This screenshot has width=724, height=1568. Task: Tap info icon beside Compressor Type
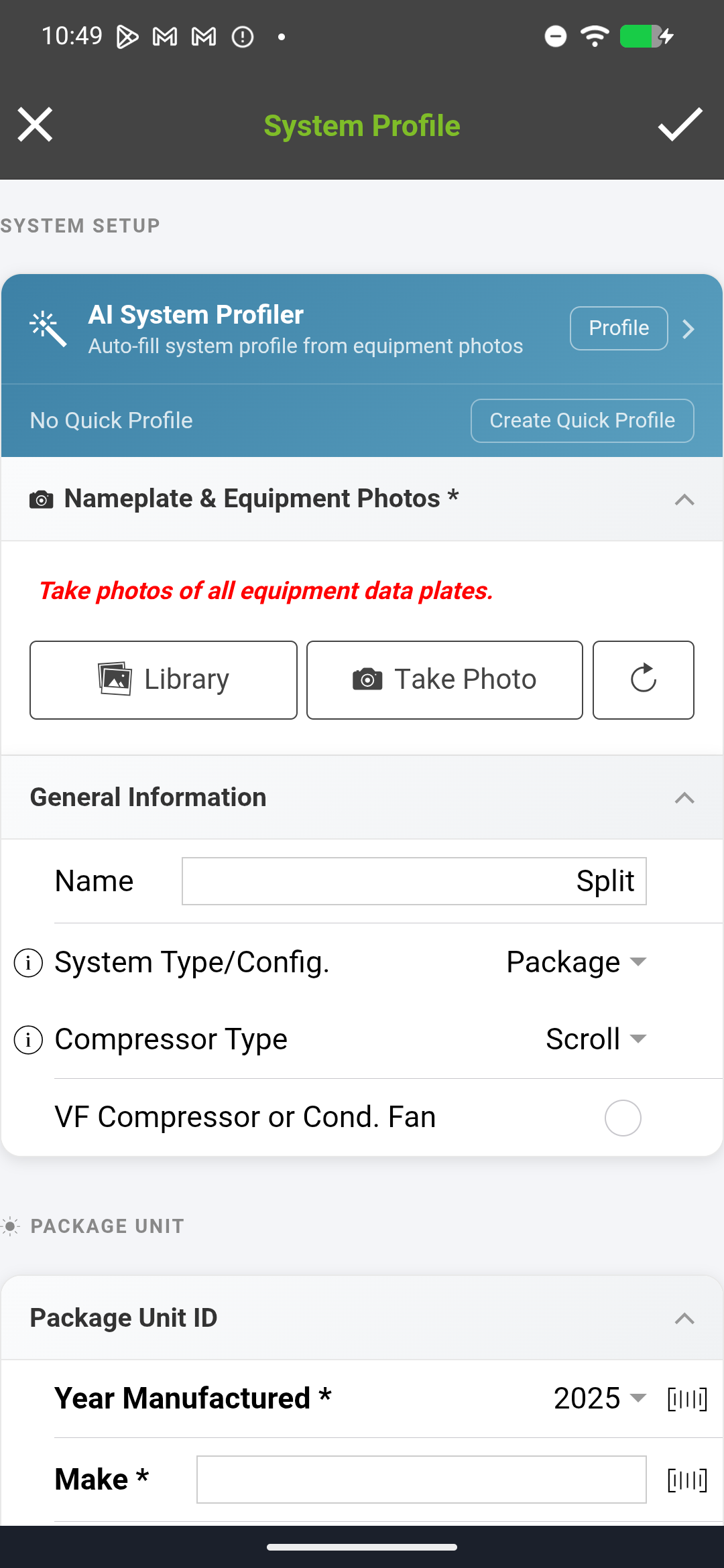28,1040
